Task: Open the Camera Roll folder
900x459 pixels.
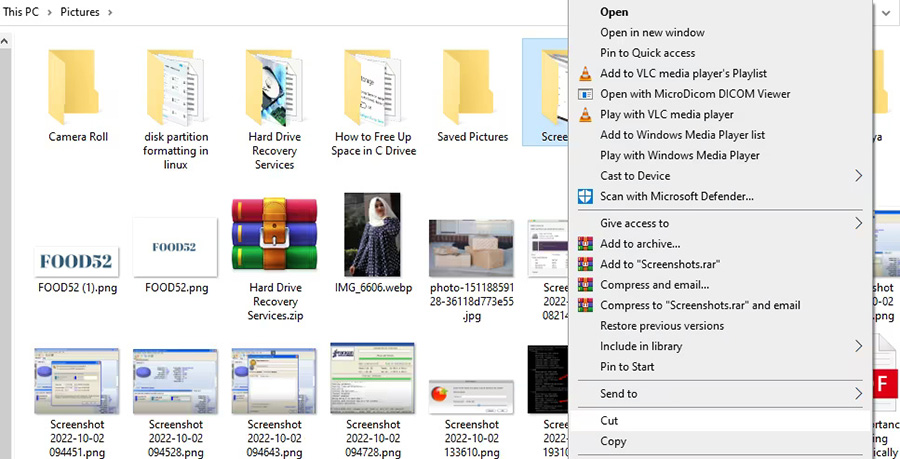Action: coord(78,88)
